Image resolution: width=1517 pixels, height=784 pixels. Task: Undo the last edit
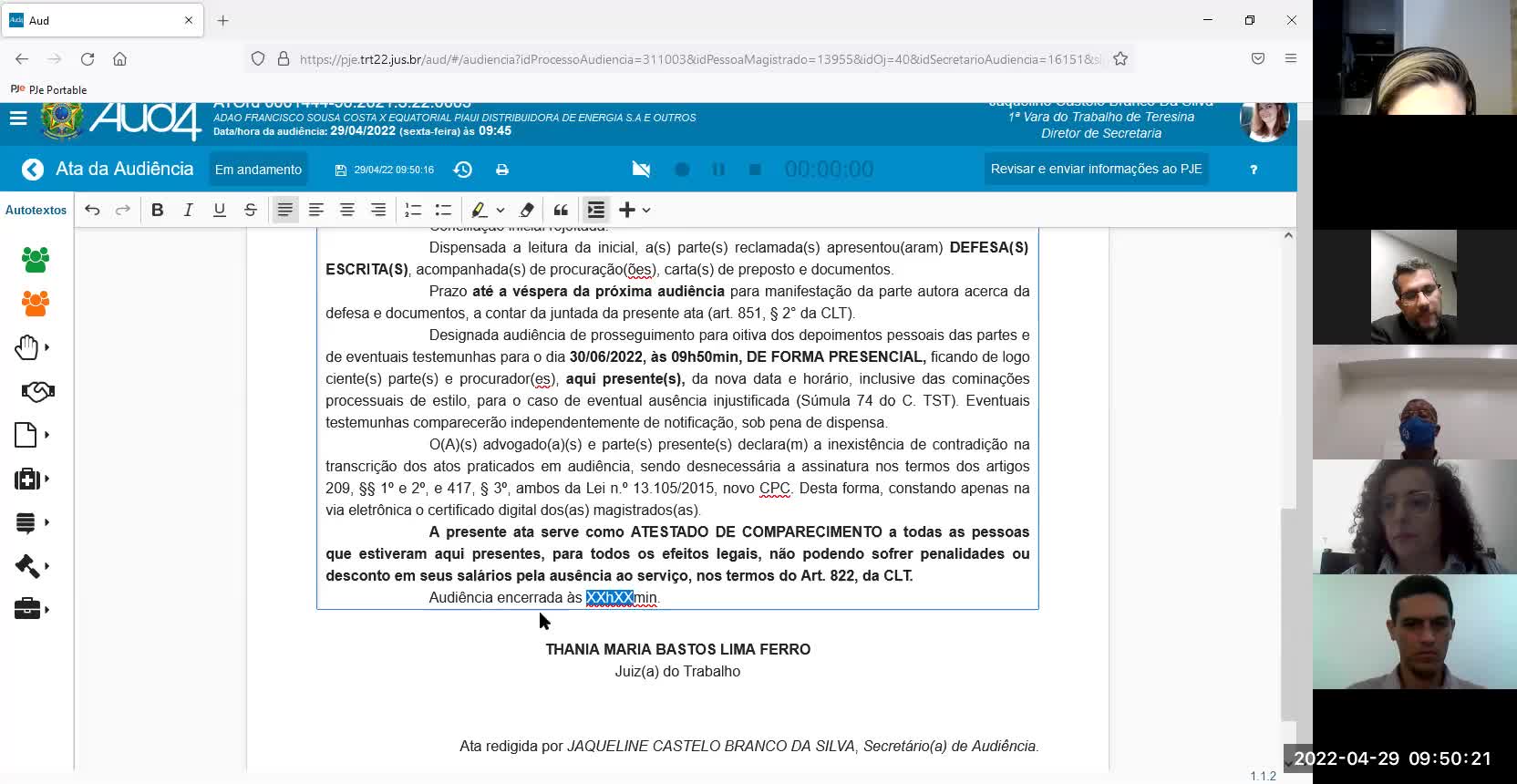point(92,210)
